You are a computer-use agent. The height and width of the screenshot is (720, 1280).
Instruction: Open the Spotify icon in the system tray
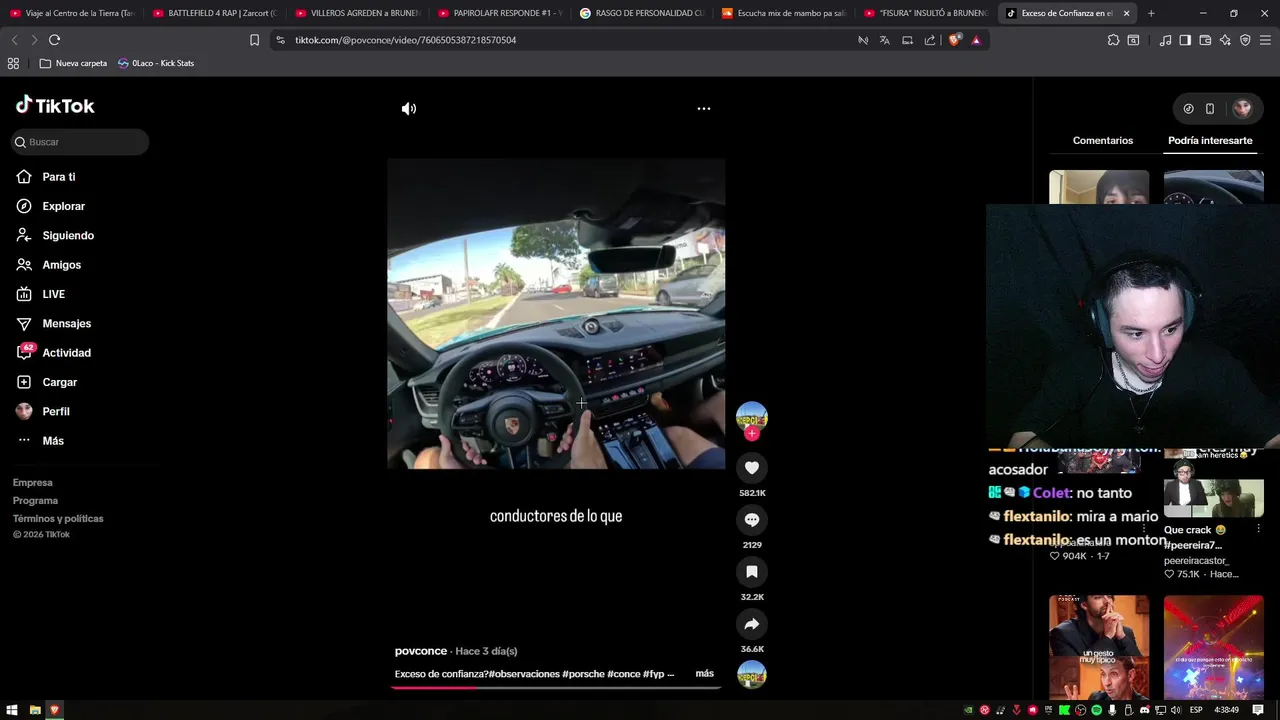coord(1096,710)
